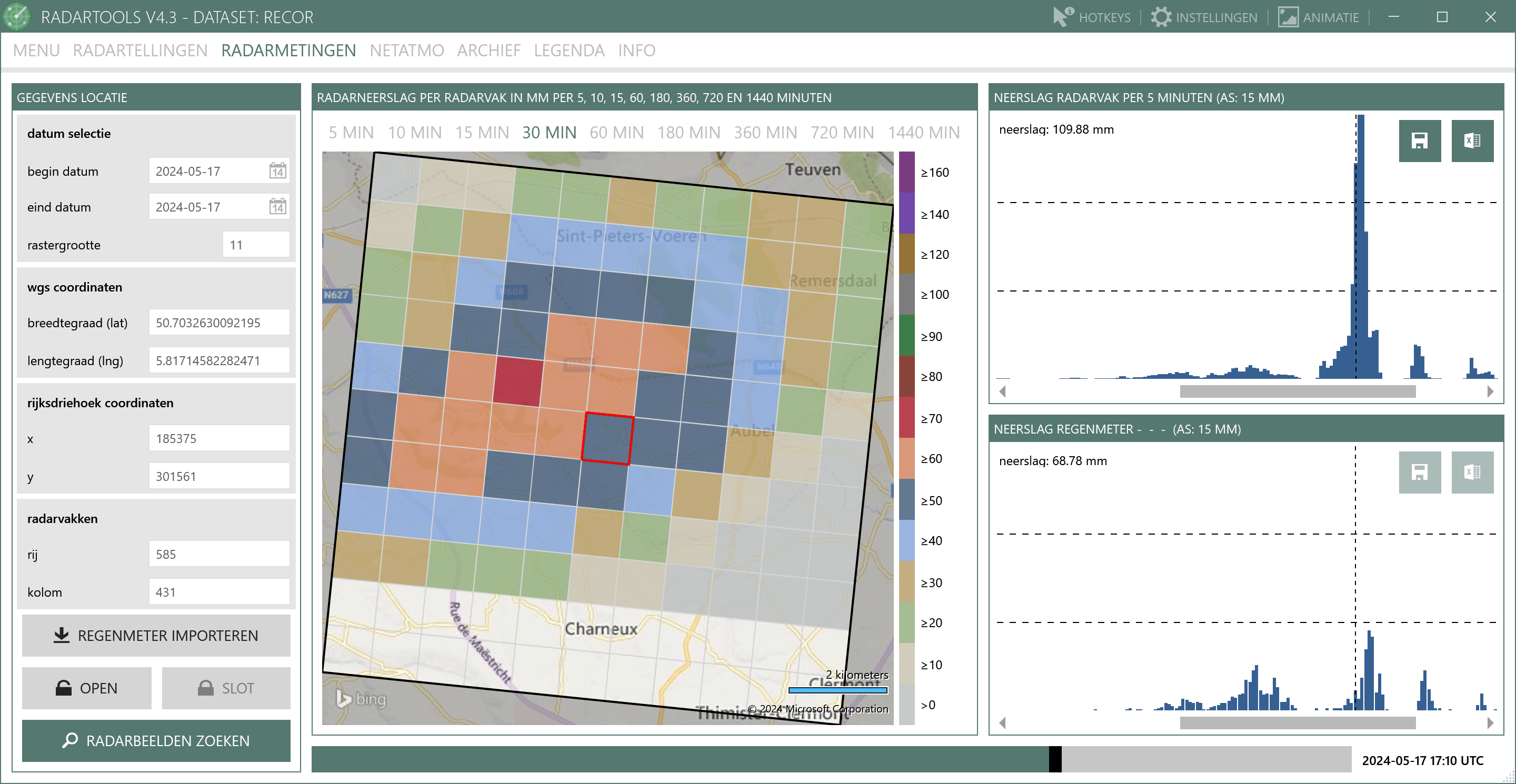Save the regenmeter chart using the disk icon
Screen dimensions: 1516x784
pyautogui.click(x=1419, y=473)
